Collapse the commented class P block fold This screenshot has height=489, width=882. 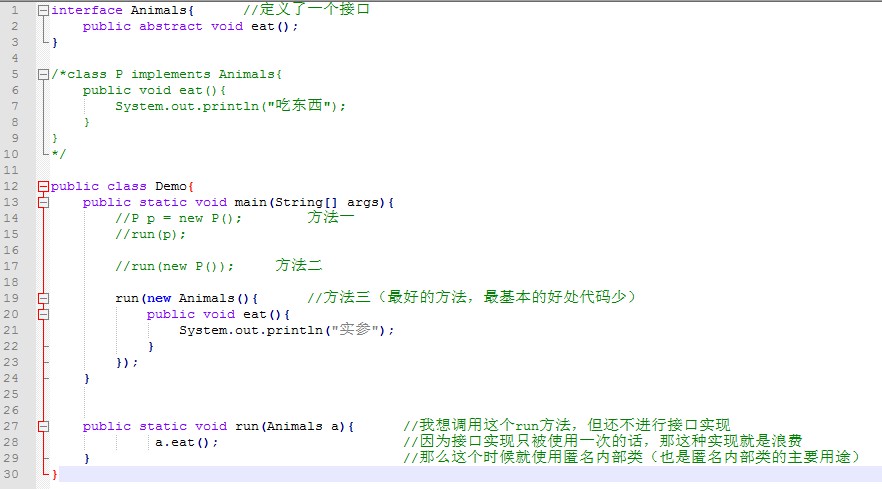(43, 74)
